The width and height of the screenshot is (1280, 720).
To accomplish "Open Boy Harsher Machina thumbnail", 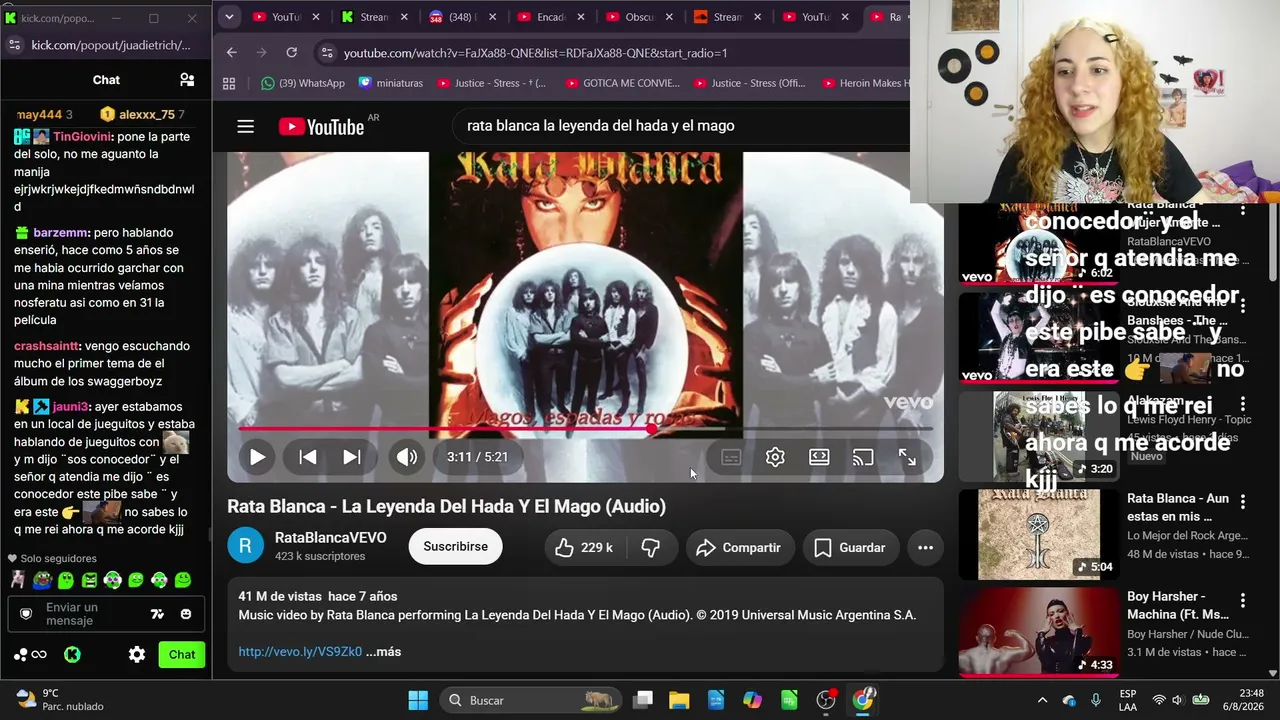I will click(1039, 632).
